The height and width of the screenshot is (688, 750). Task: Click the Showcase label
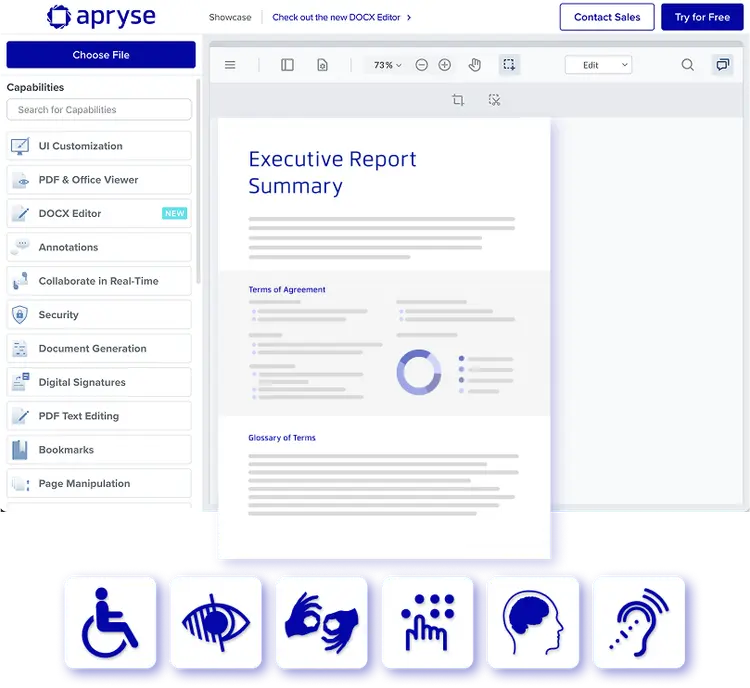click(230, 17)
